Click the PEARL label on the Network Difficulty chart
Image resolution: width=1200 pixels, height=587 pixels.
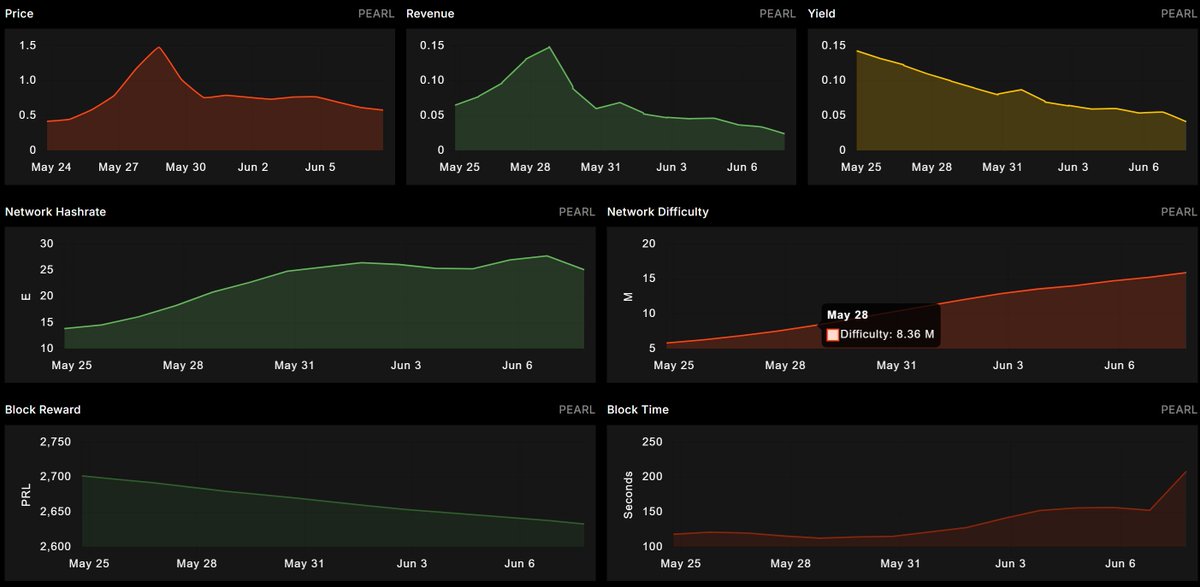pyautogui.click(x=1179, y=212)
